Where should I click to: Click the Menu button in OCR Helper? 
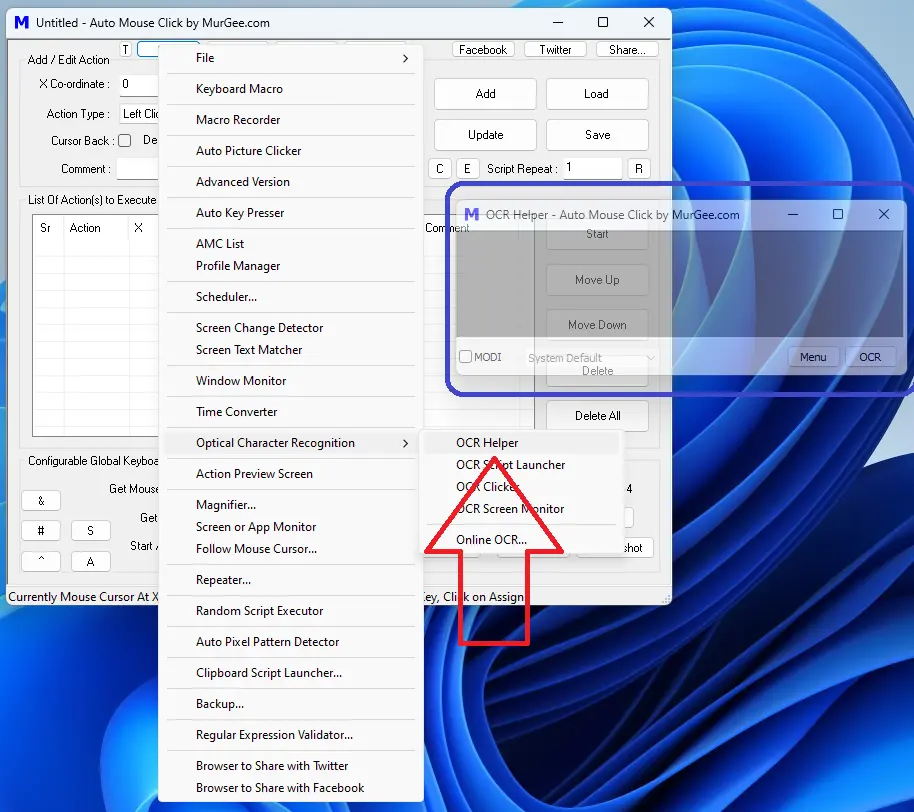click(813, 357)
